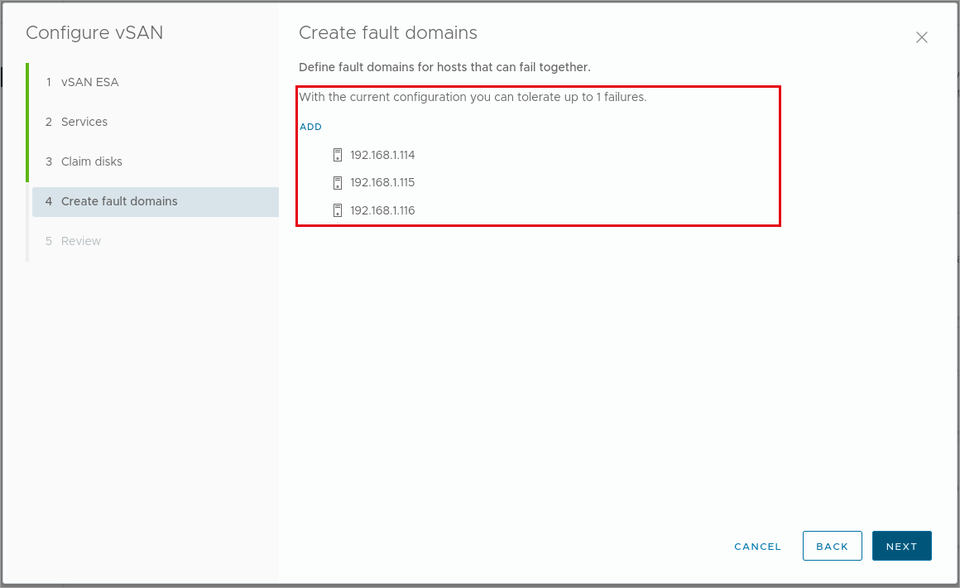Cancel the vSAN configuration wizard

pos(757,546)
